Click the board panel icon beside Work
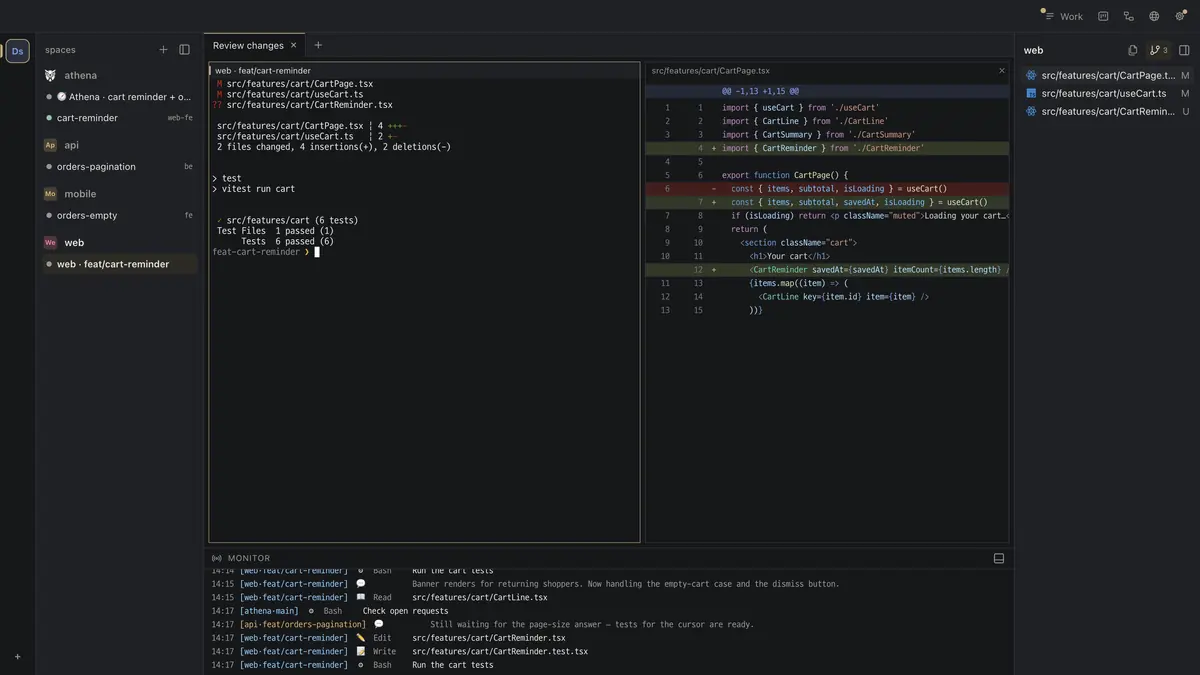 coord(1103,16)
